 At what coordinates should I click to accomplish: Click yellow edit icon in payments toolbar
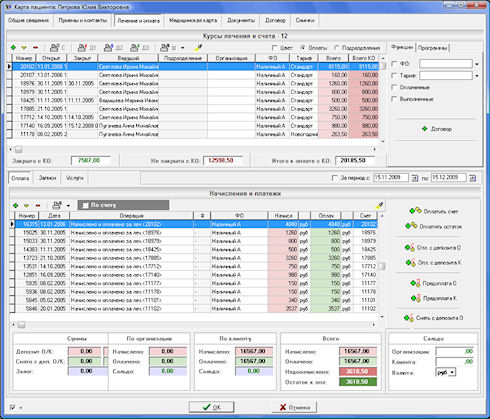pos(26,206)
